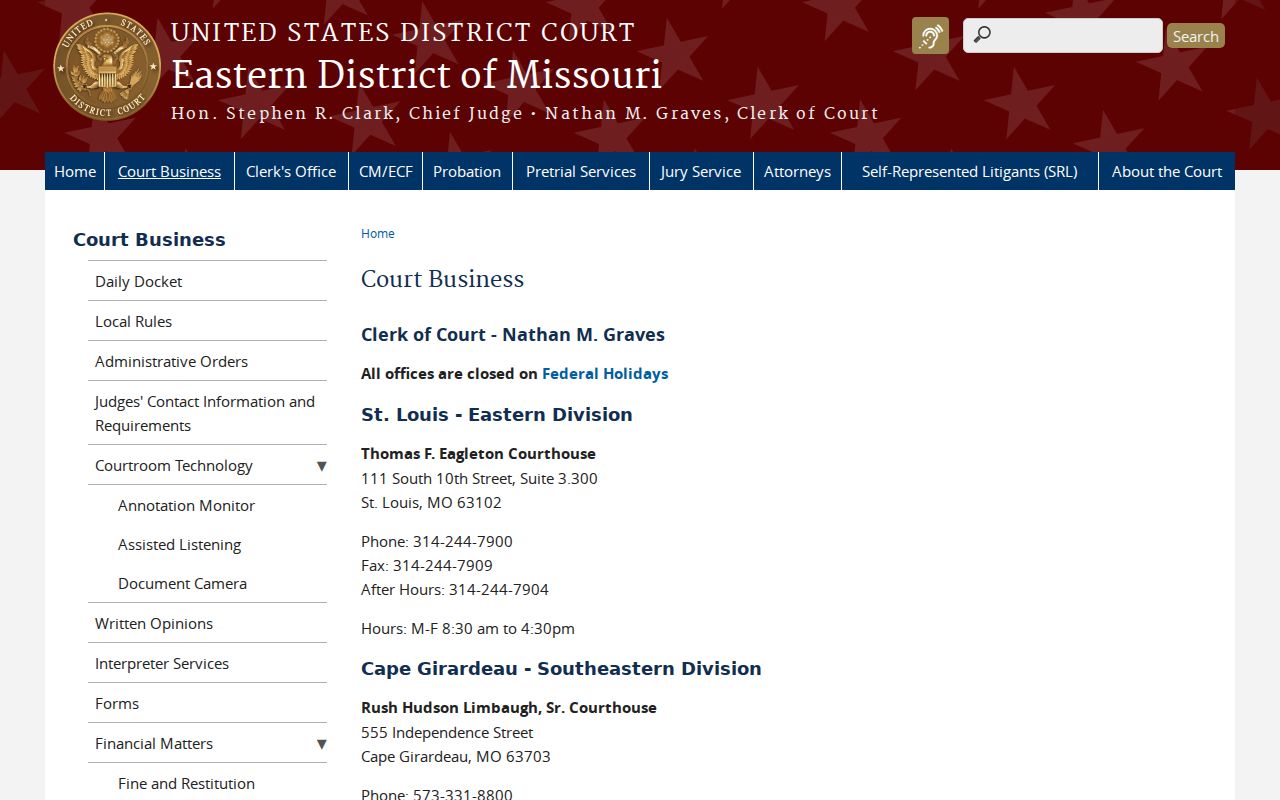Select Fine and Restitution sub-item
The image size is (1280, 800).
[186, 783]
